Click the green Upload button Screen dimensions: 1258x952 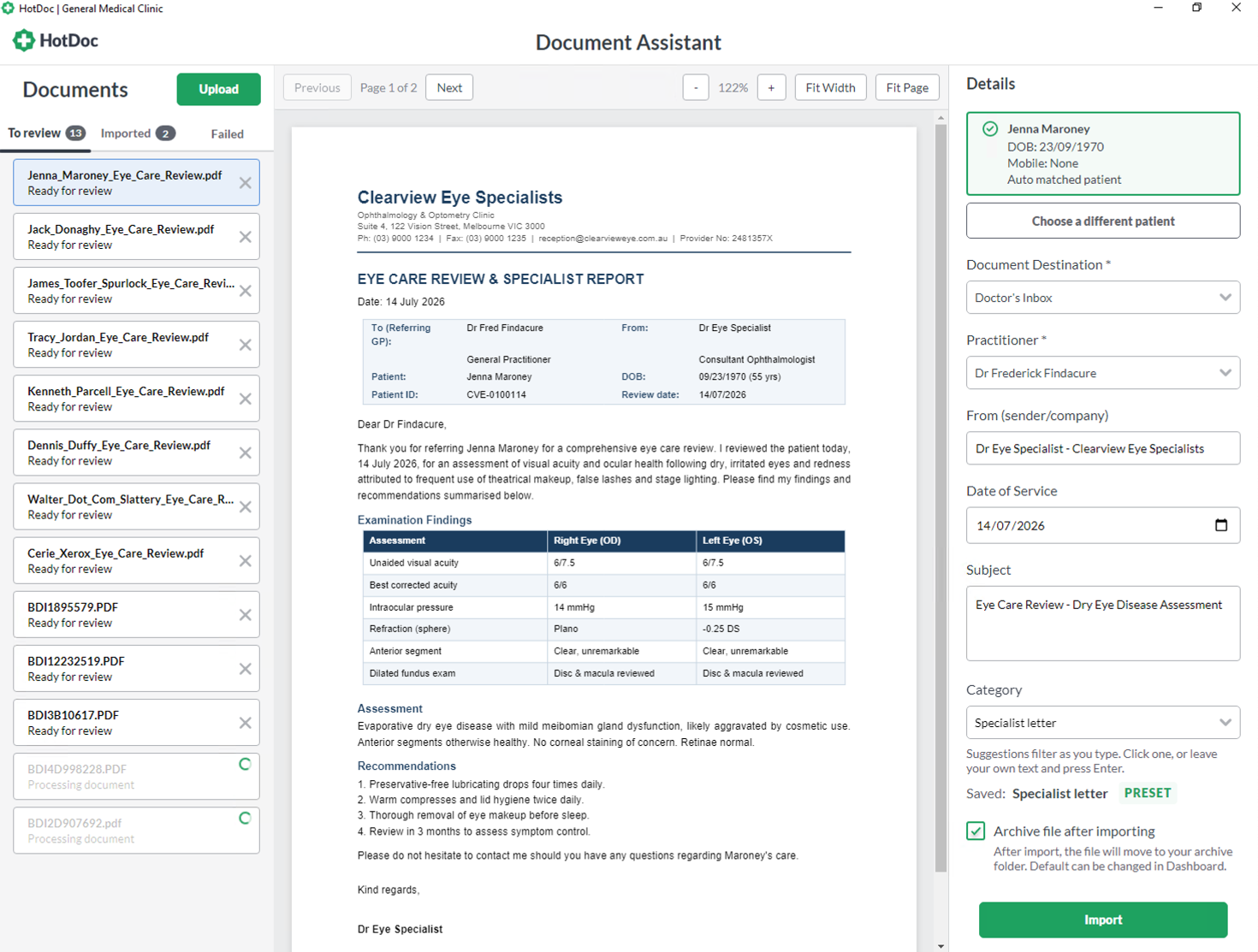pyautogui.click(x=219, y=89)
